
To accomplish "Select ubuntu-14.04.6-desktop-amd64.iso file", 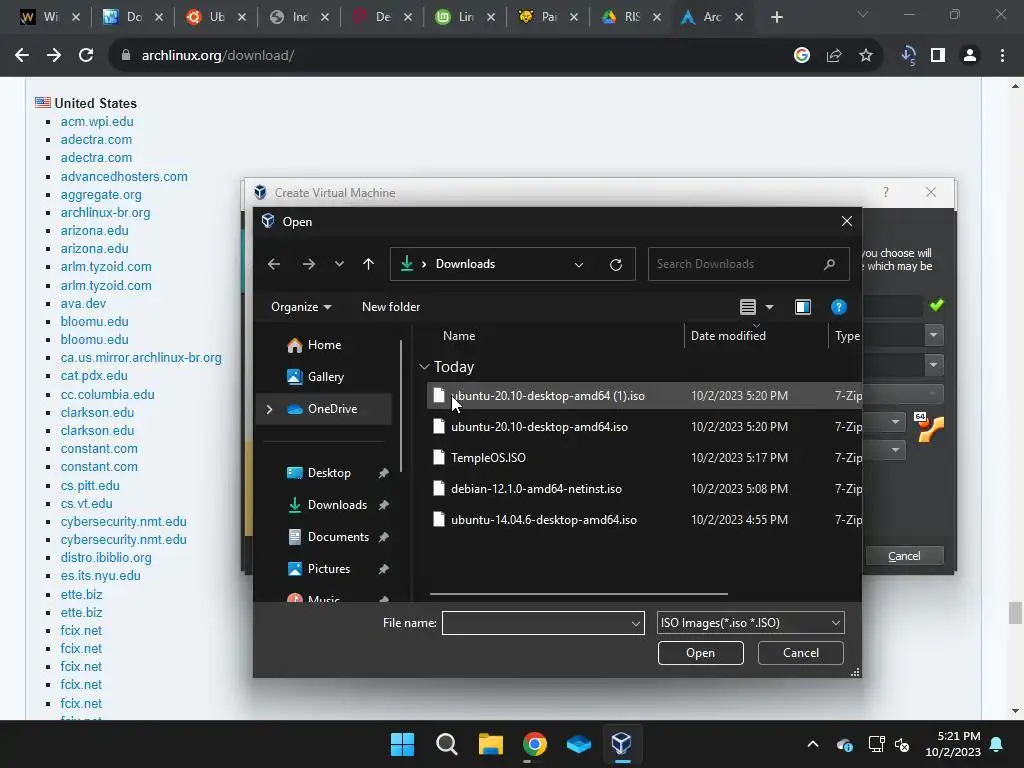I will (543, 520).
